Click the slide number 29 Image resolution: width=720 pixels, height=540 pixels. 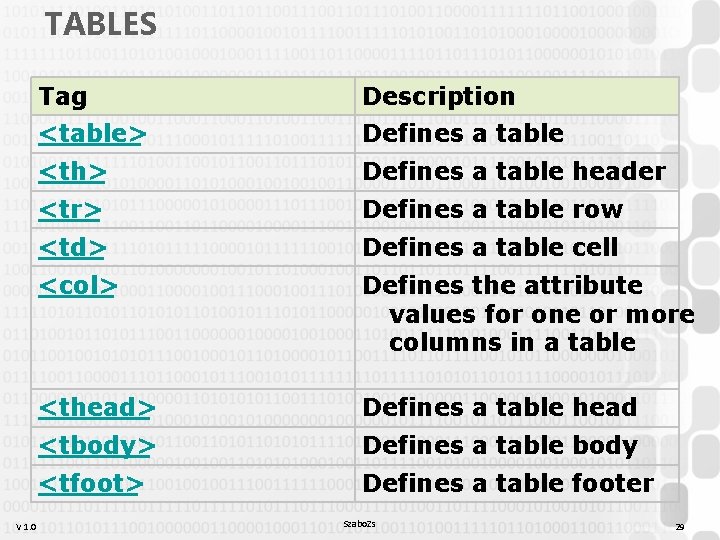[679, 527]
